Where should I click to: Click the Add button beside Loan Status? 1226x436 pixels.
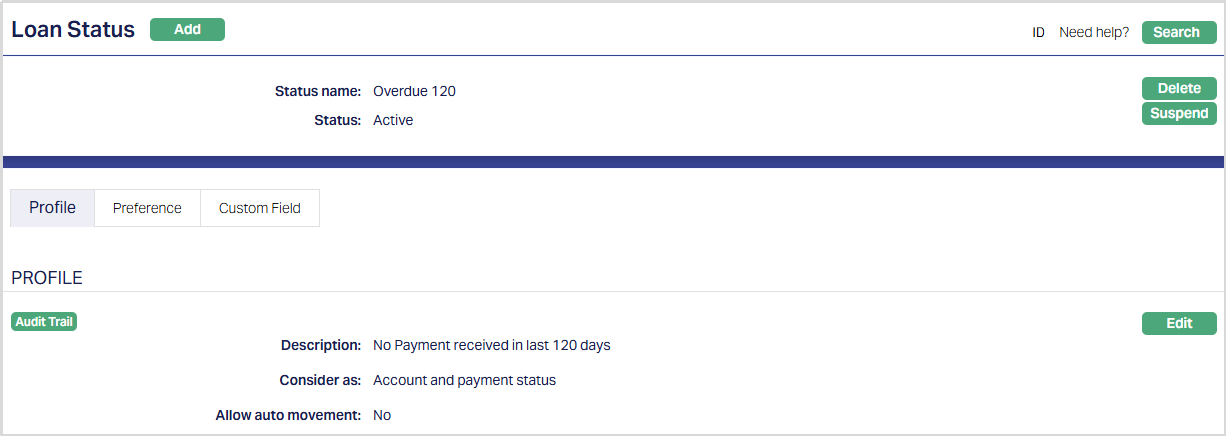point(187,30)
